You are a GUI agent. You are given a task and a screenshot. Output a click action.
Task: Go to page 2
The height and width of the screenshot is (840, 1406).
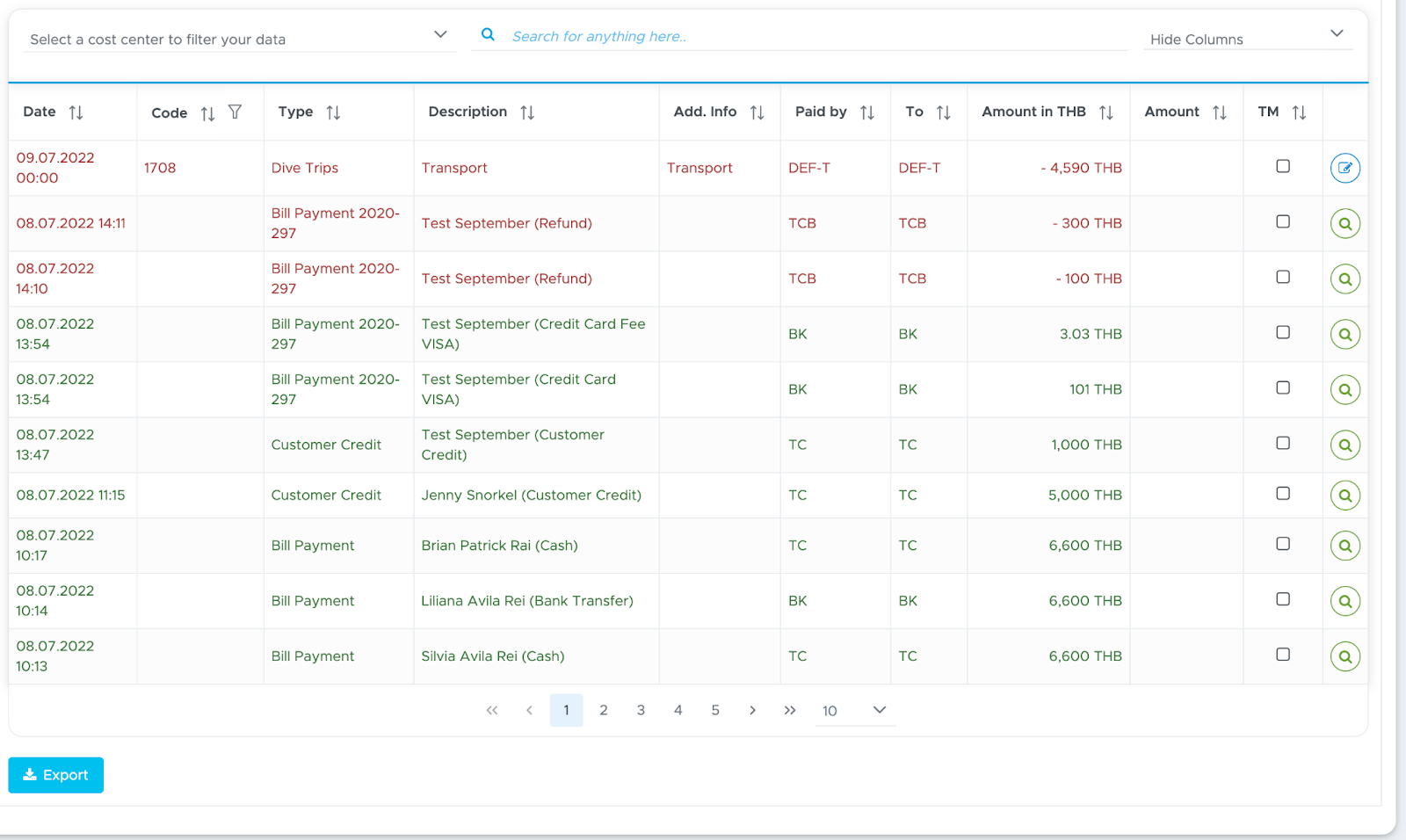[604, 710]
